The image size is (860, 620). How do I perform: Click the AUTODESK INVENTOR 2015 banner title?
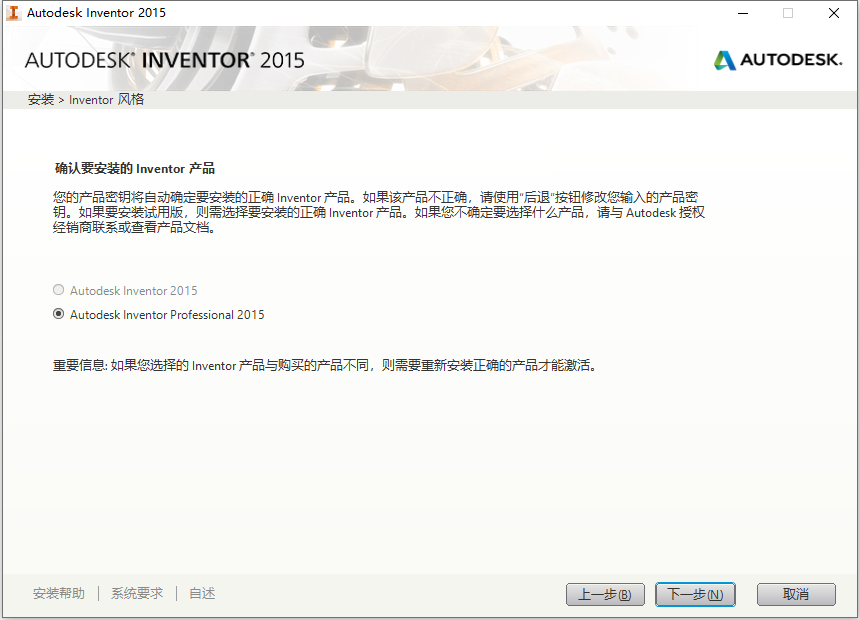pyautogui.click(x=165, y=60)
